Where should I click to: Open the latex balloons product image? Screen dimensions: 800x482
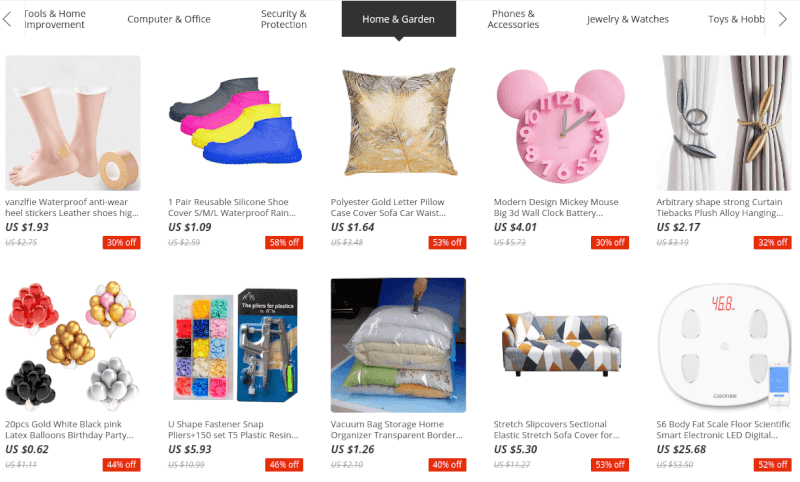click(x=72, y=345)
